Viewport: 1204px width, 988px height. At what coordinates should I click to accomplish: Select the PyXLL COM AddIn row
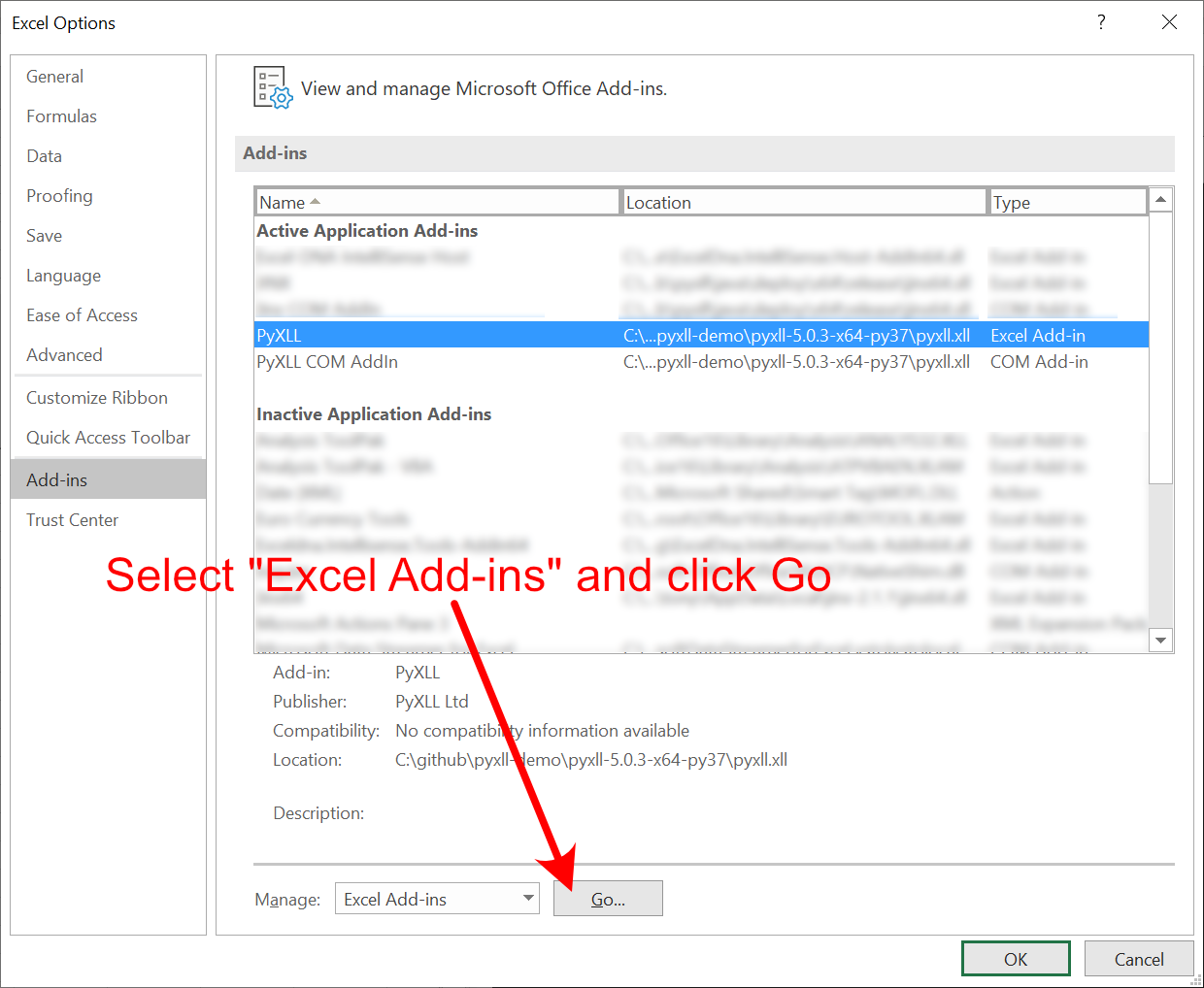point(701,362)
